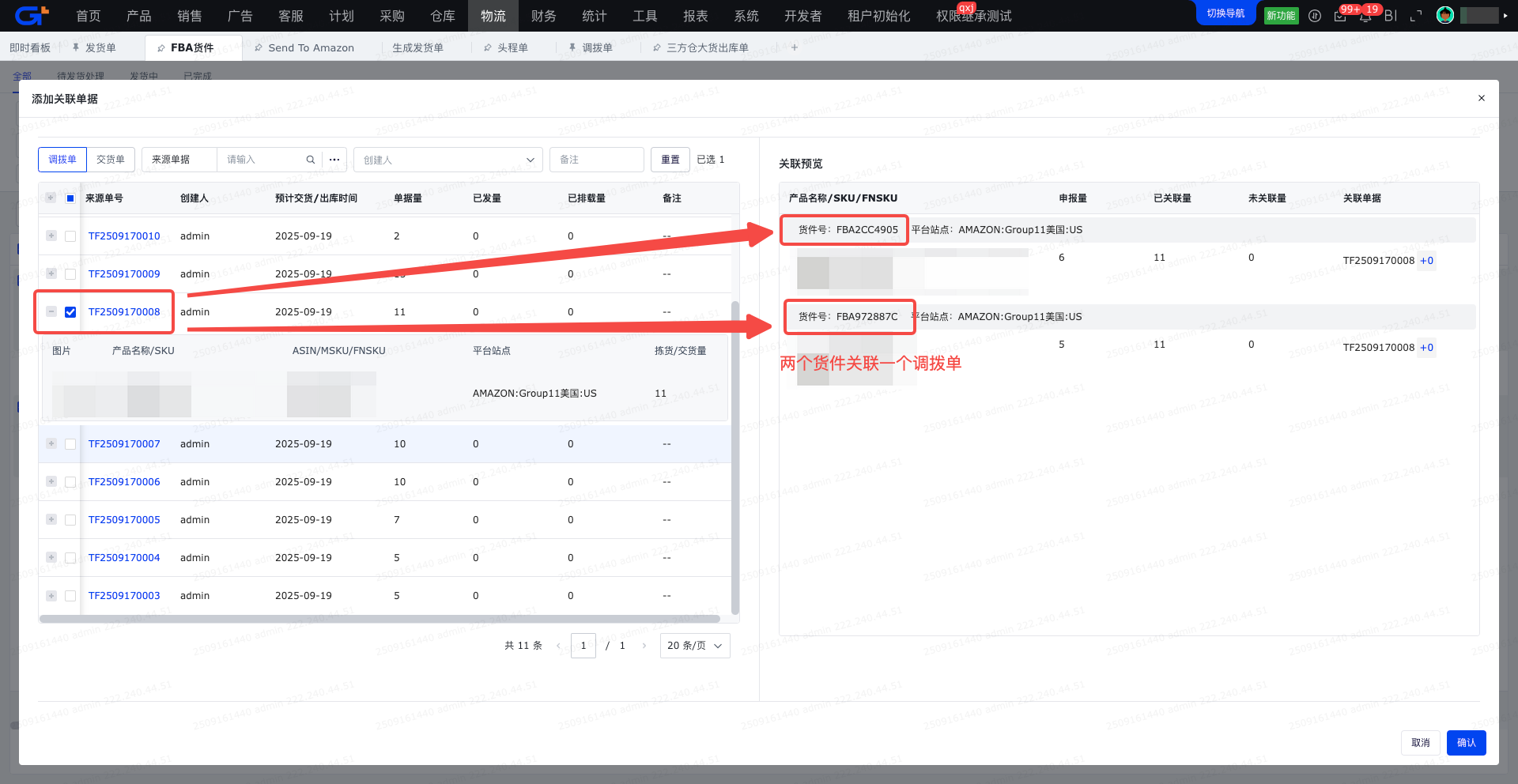
Task: Open the 物流 top menu
Action: point(493,16)
